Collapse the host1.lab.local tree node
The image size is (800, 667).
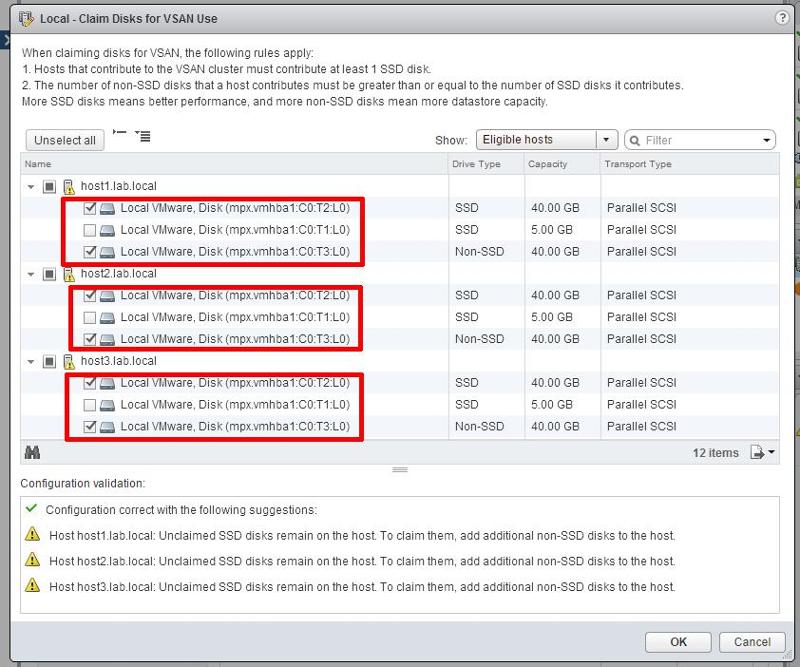(x=31, y=187)
